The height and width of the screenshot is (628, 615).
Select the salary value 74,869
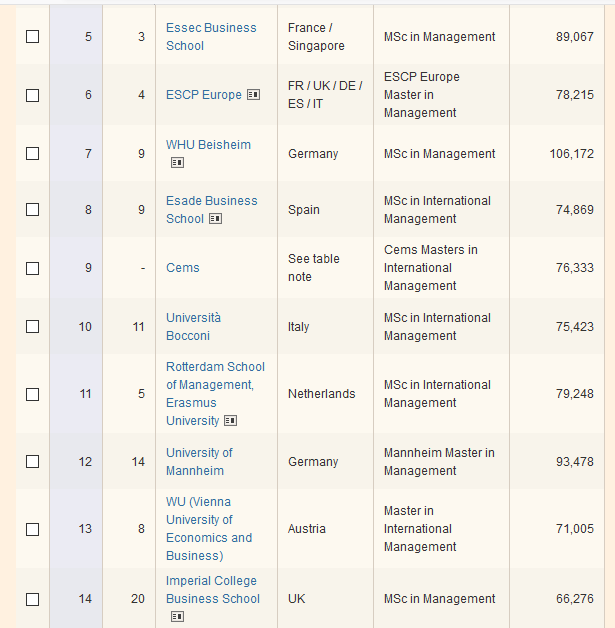pyautogui.click(x=575, y=209)
